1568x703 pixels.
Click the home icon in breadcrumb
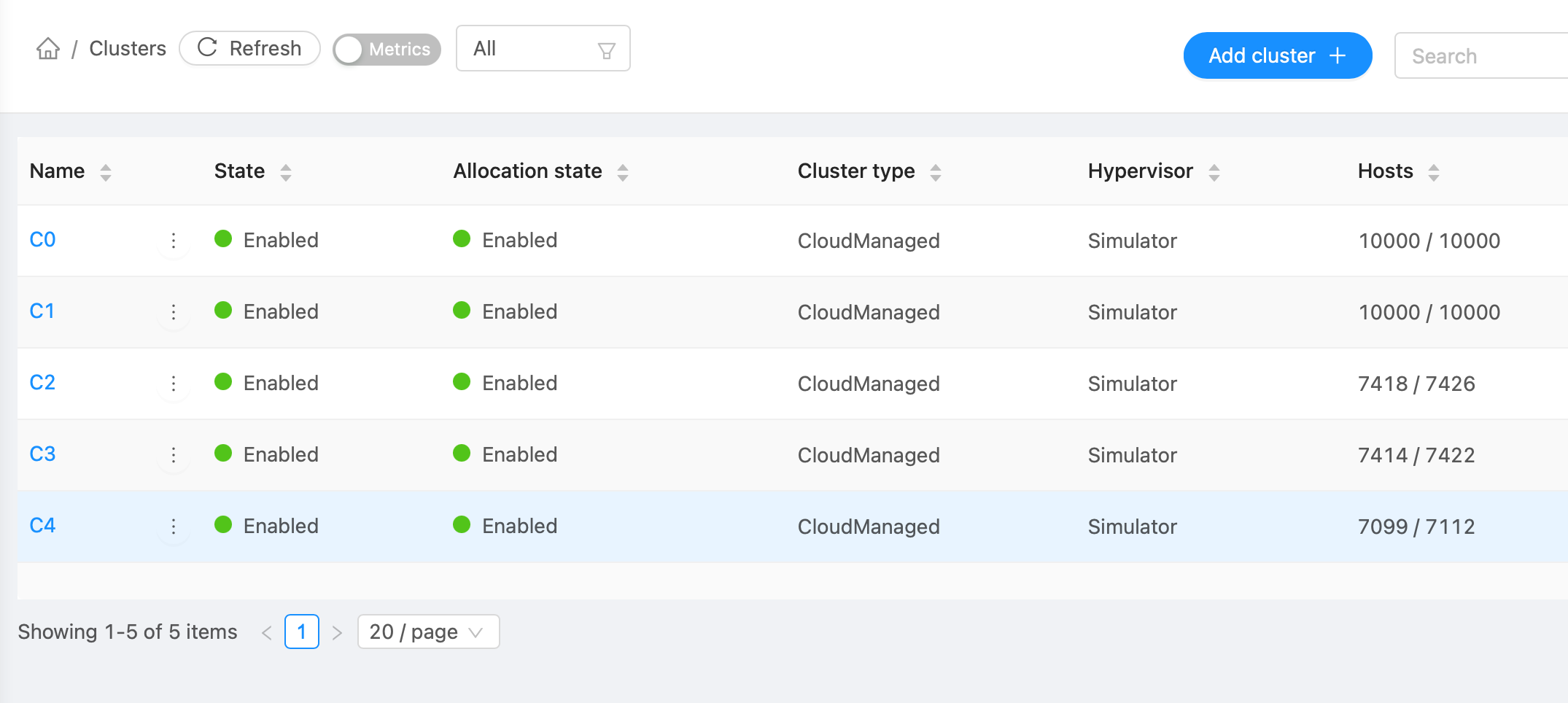point(48,49)
